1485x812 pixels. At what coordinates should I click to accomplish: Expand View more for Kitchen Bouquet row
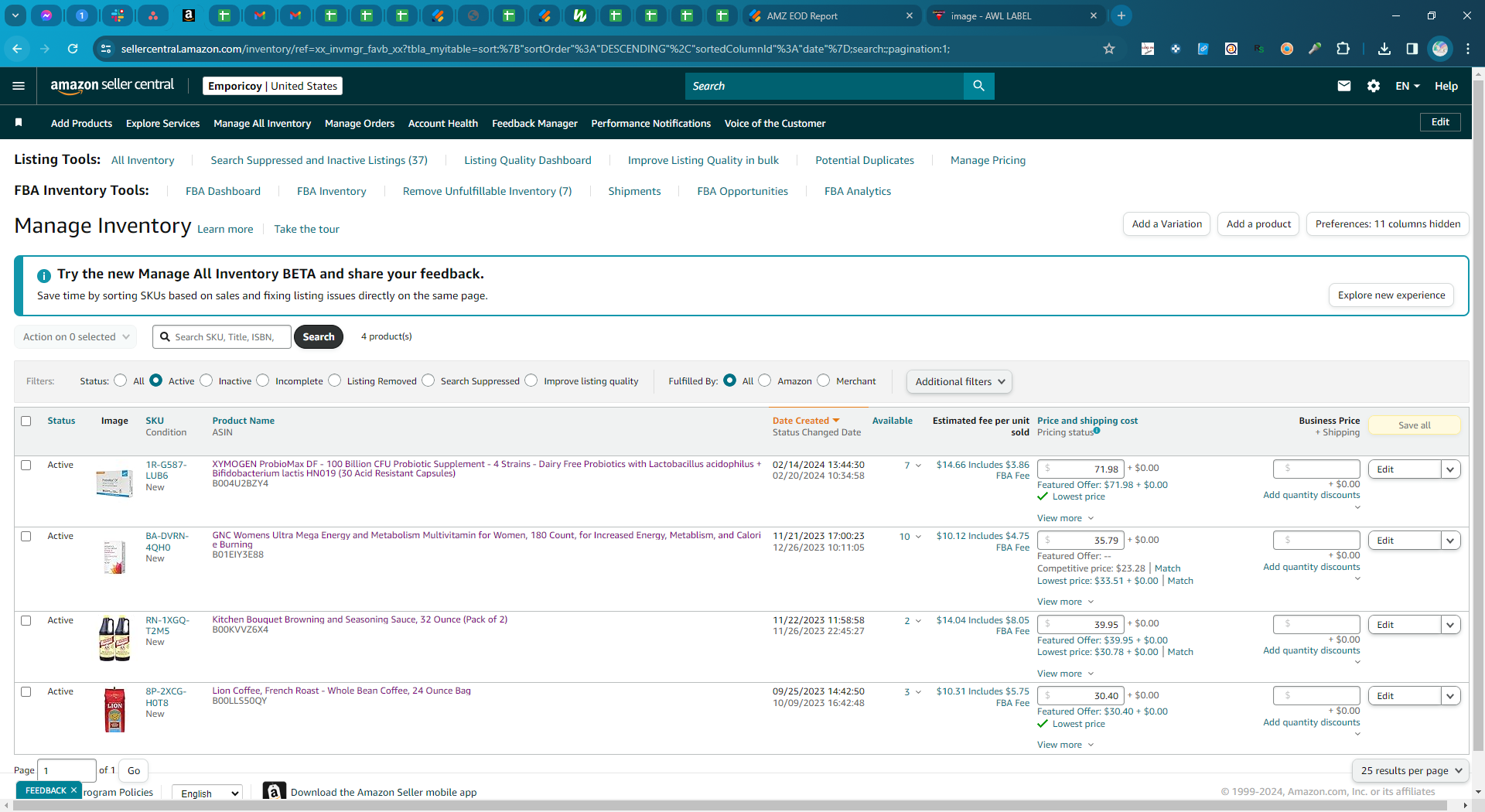pos(1065,674)
